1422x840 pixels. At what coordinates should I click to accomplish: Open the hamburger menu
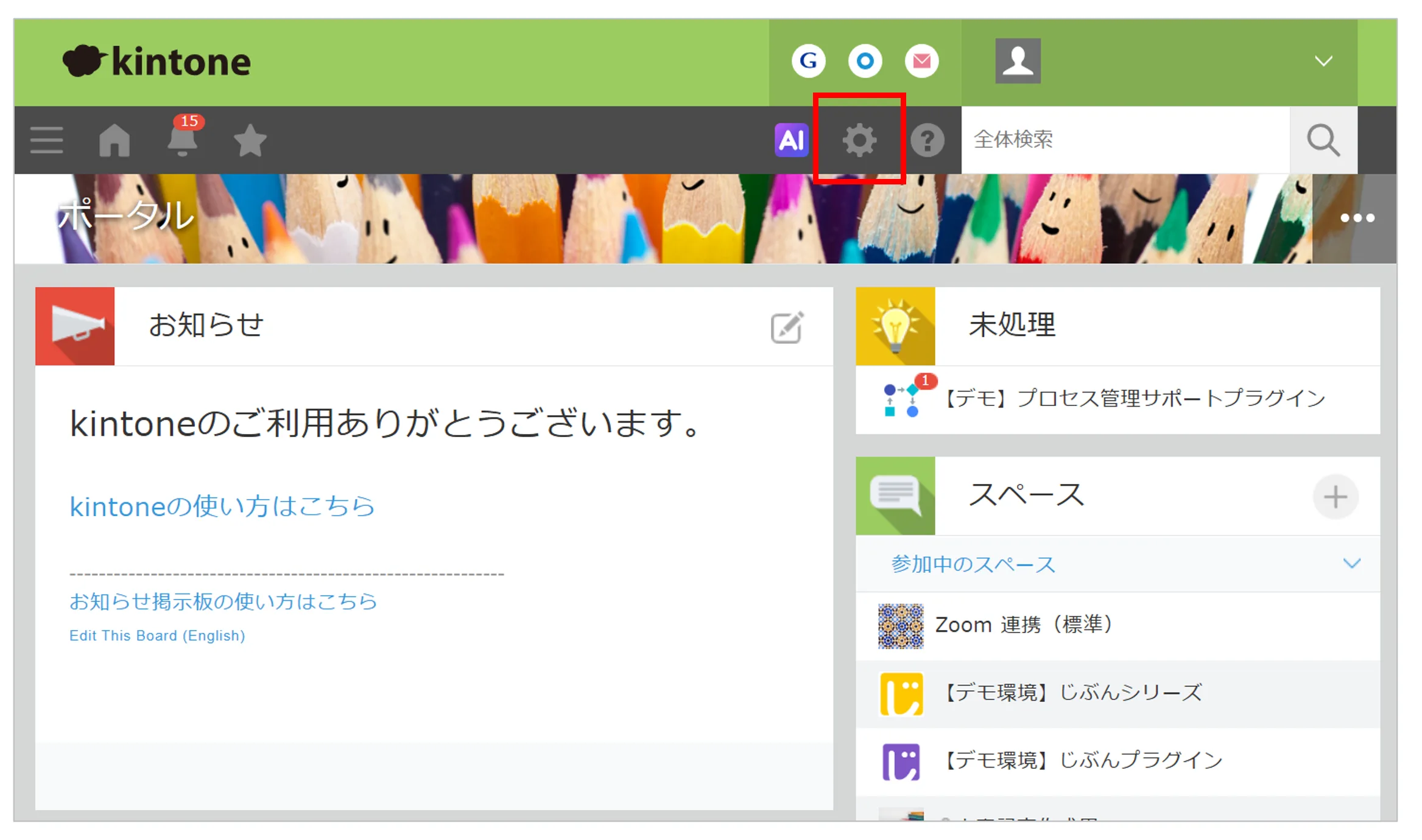click(47, 140)
